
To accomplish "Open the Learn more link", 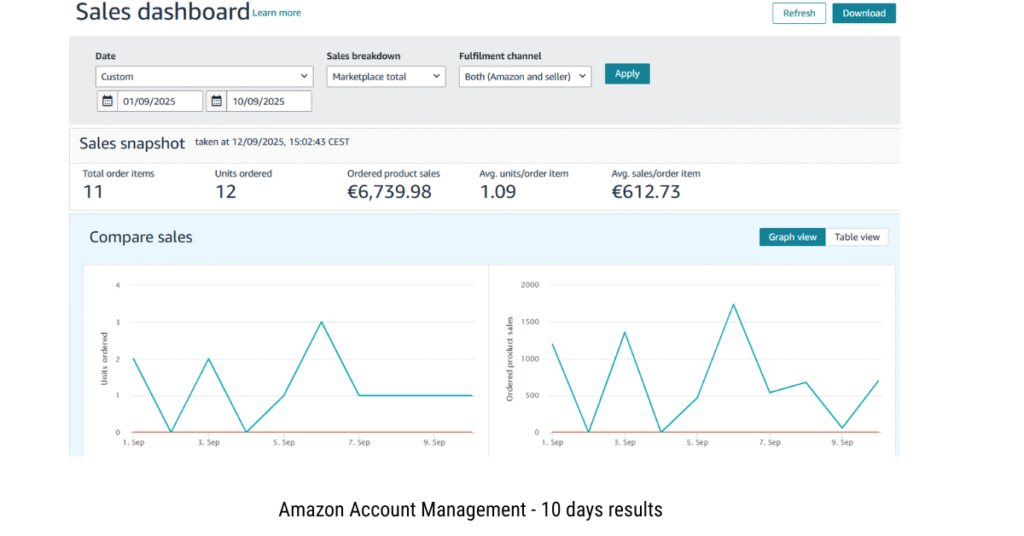I will click(x=277, y=13).
